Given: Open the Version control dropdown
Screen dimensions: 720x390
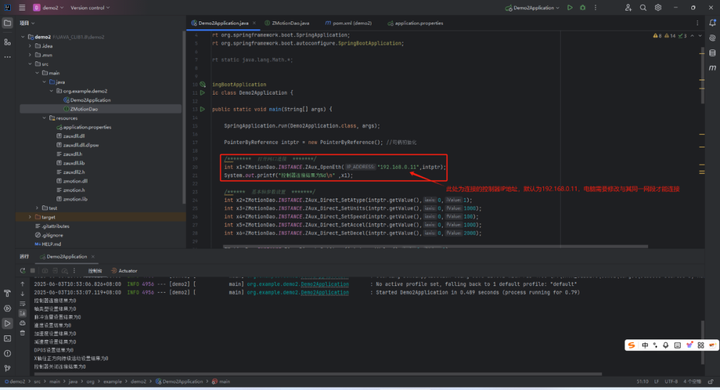Looking at the screenshot, I should pyautogui.click(x=90, y=8).
